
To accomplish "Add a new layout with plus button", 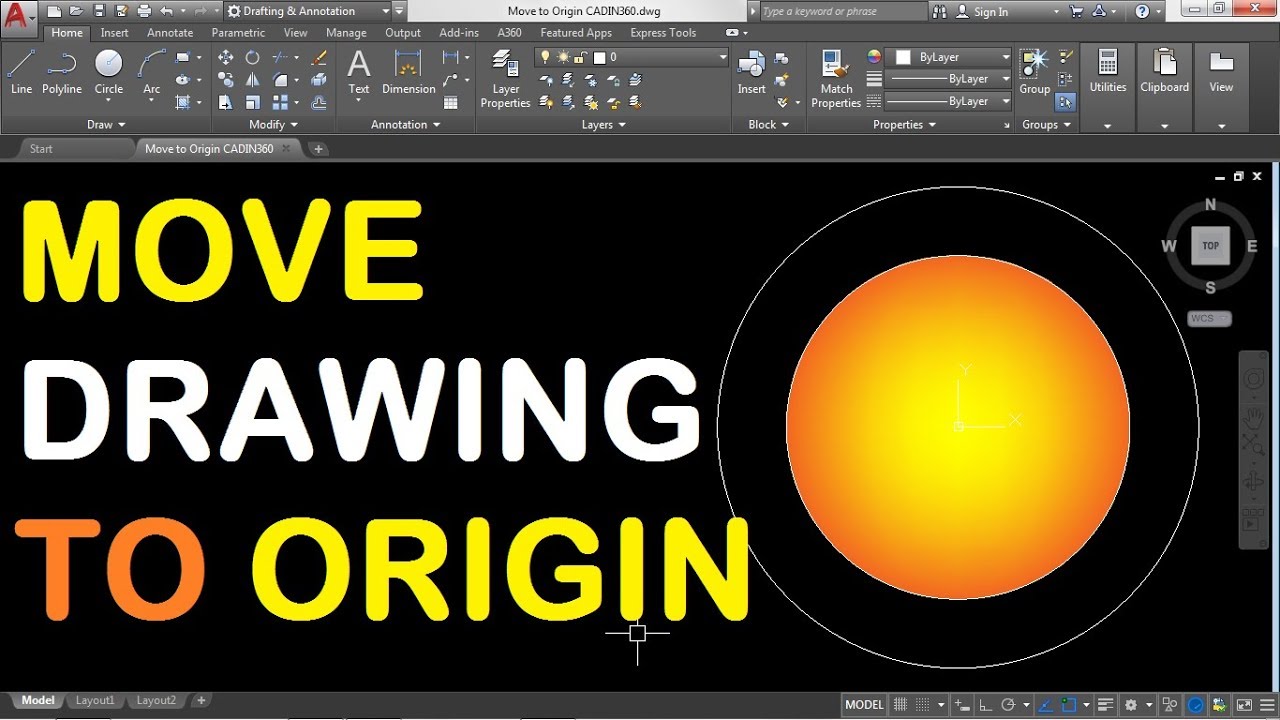I will [201, 701].
